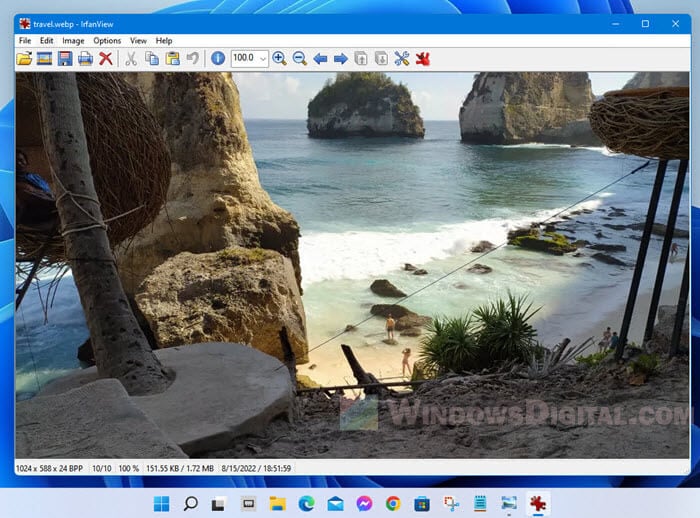Open the Windows Start menu
700x518 pixels.
[161, 504]
